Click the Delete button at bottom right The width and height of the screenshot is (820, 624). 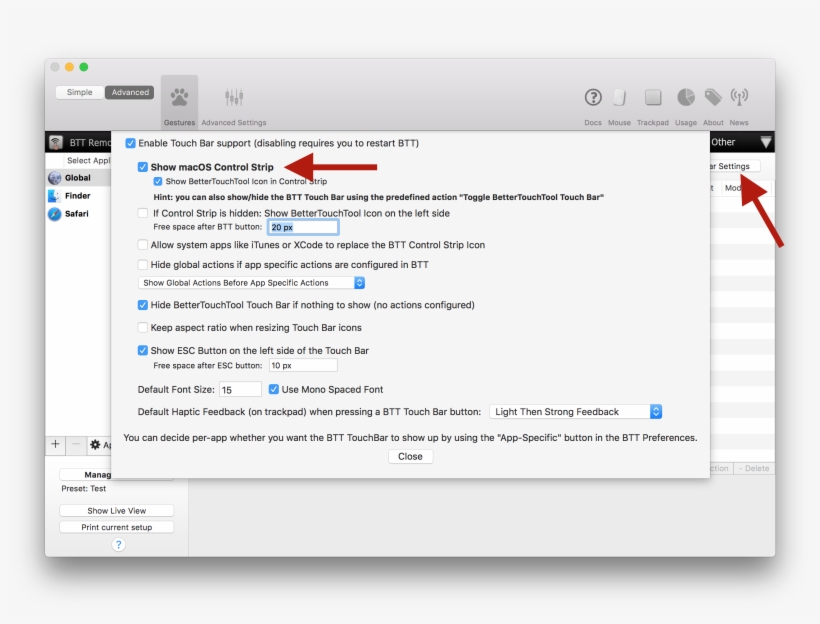coord(754,469)
